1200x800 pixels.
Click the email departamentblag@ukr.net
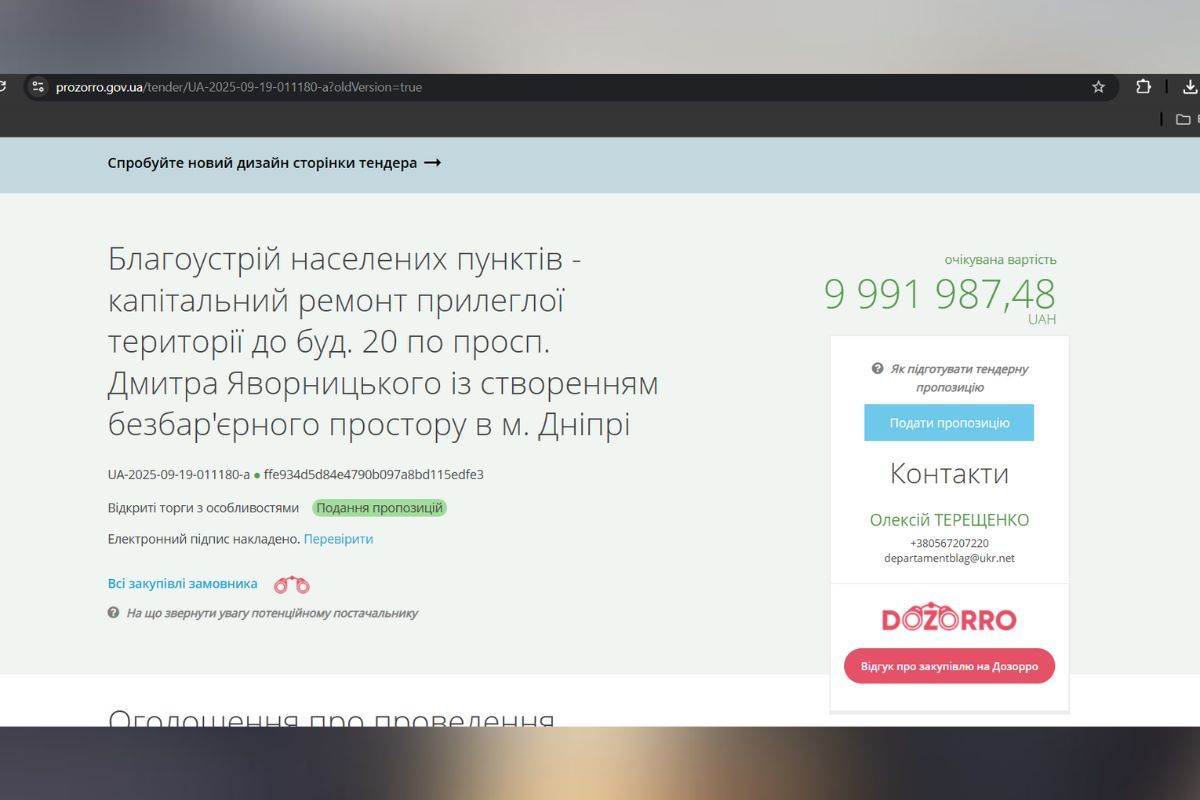point(949,558)
